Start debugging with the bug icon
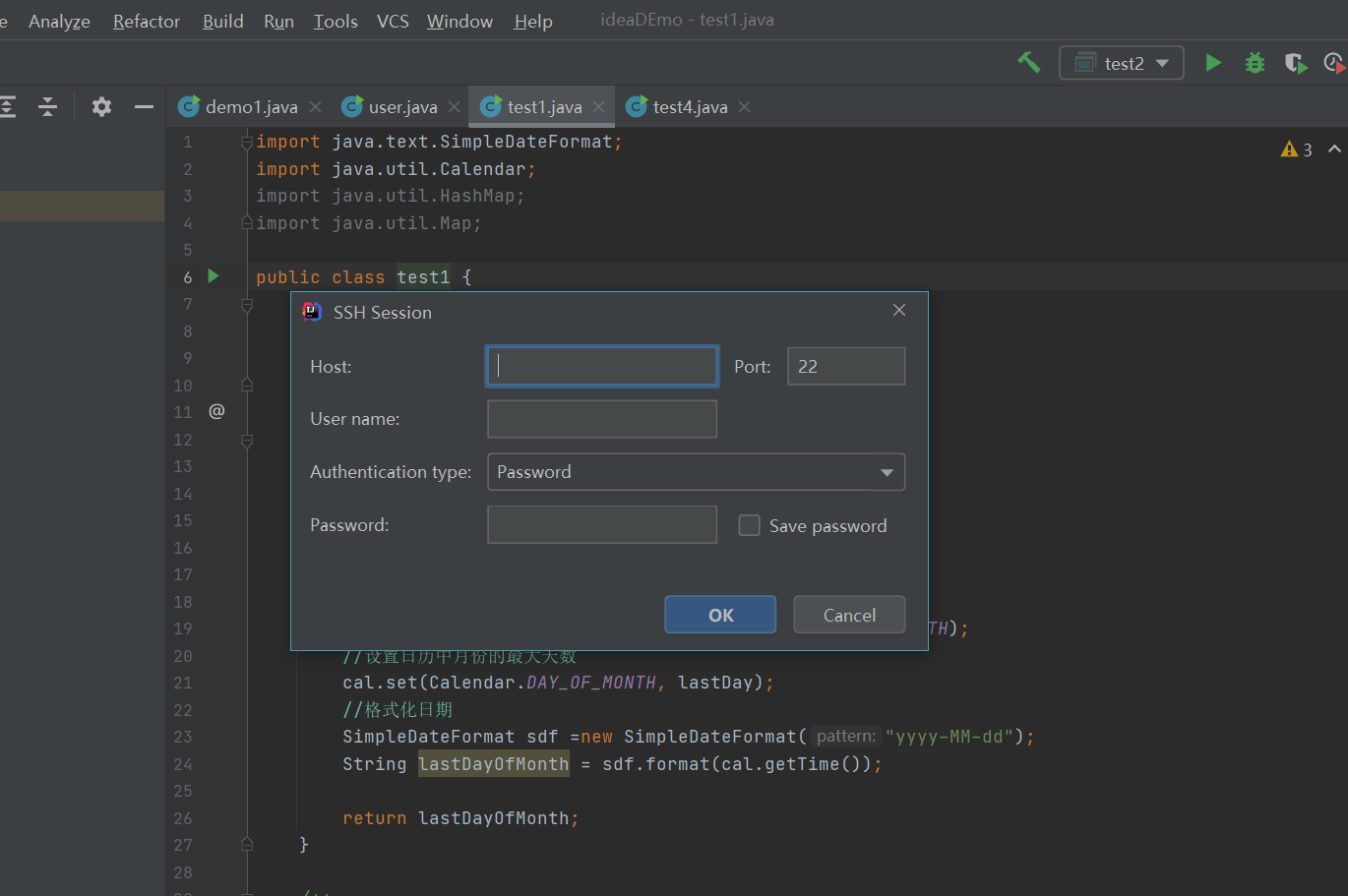 click(x=1255, y=63)
